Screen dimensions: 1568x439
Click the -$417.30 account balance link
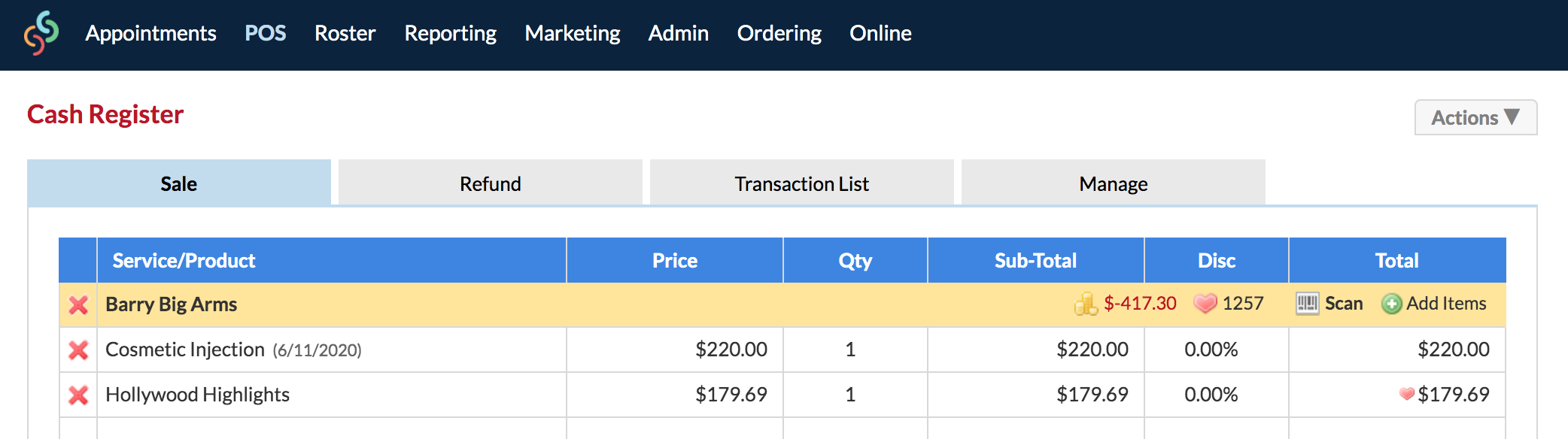click(1140, 303)
